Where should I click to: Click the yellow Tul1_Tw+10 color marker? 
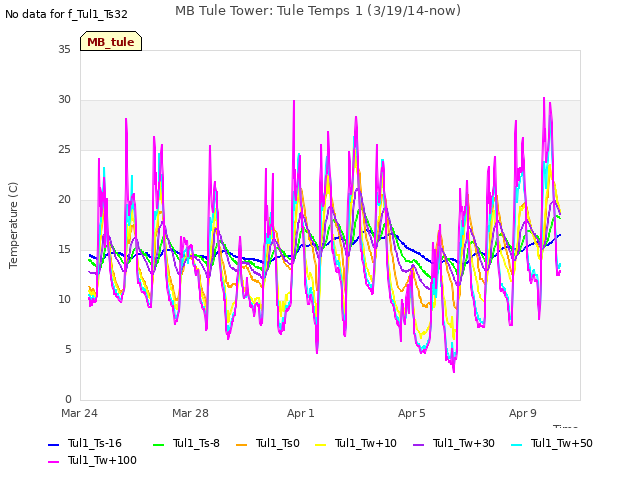tap(320, 444)
